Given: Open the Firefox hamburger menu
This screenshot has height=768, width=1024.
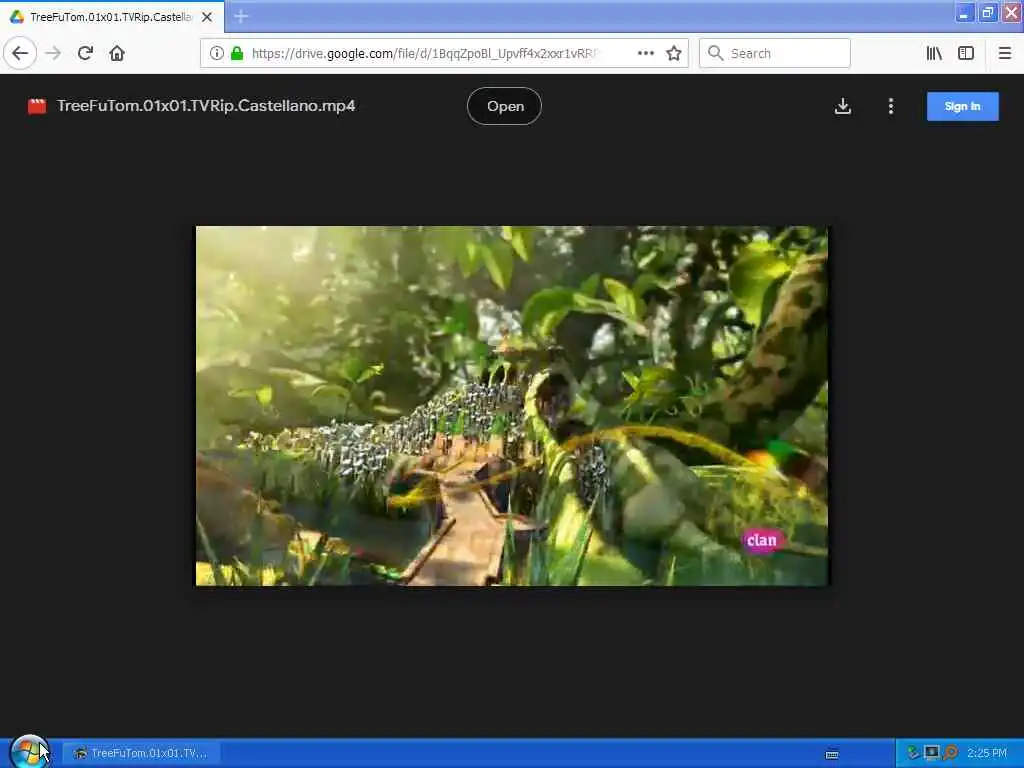Looking at the screenshot, I should click(1005, 54).
